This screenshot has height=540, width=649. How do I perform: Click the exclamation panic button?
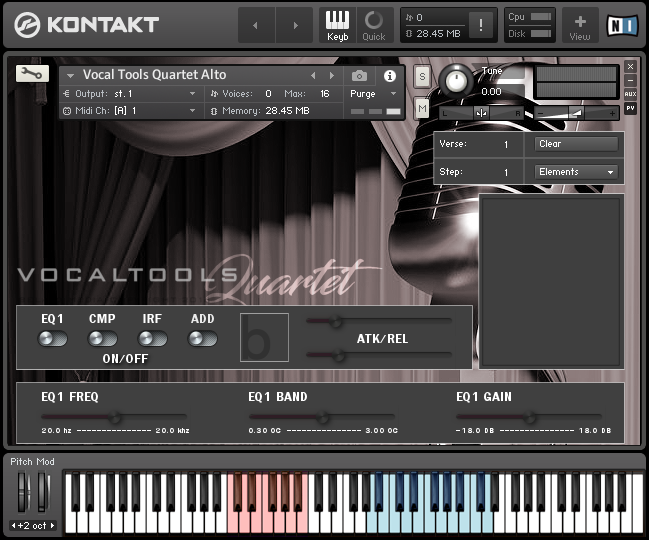pos(481,25)
